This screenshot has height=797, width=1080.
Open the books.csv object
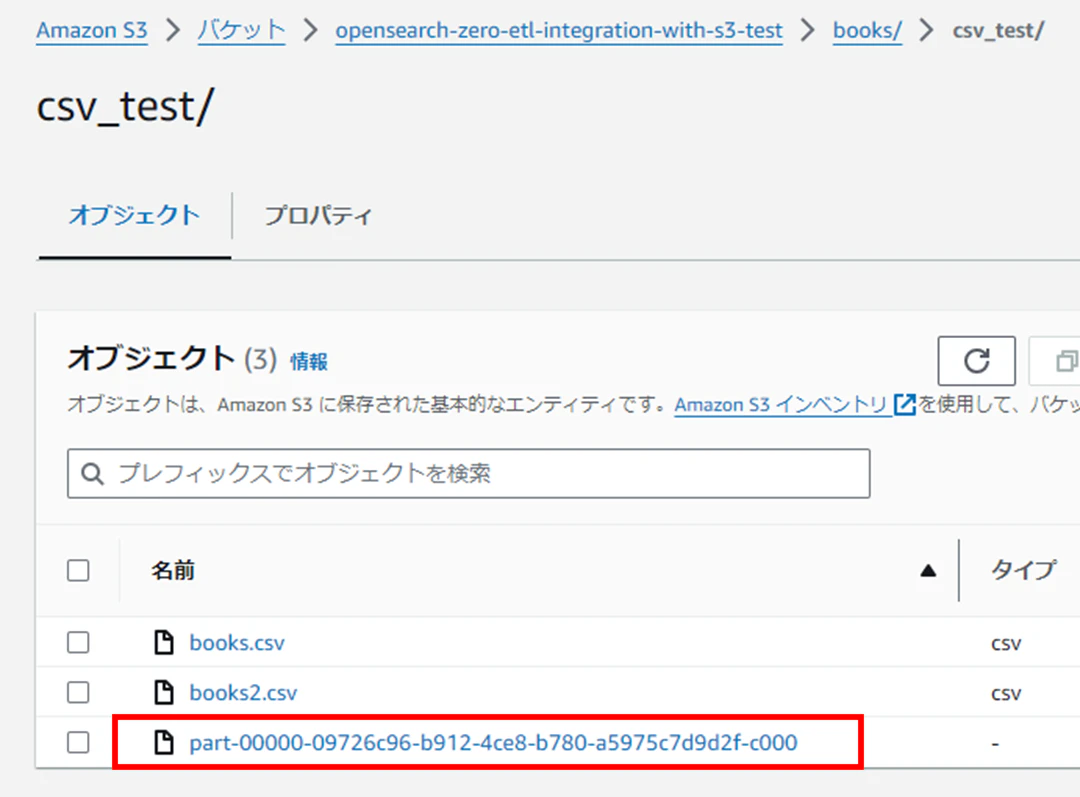pyautogui.click(x=237, y=643)
